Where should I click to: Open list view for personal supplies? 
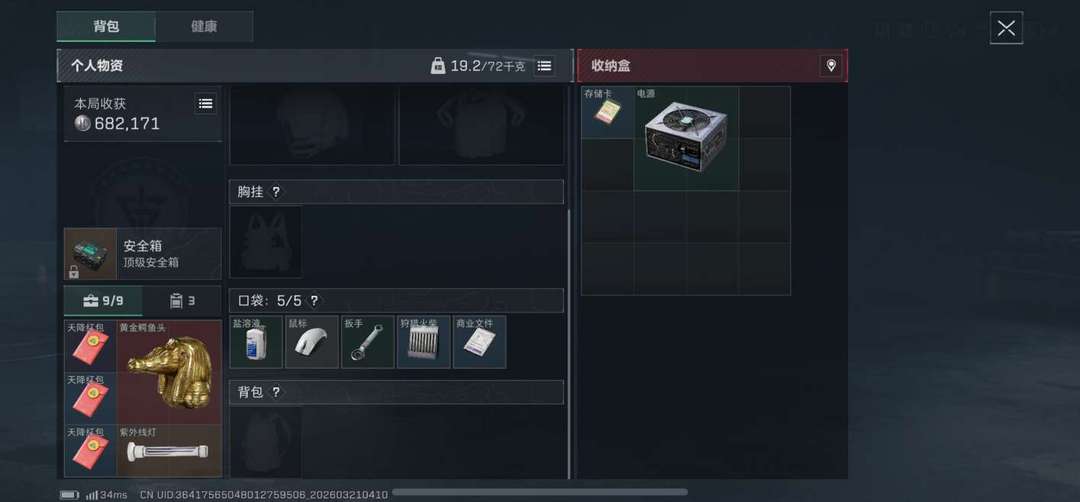(x=544, y=66)
